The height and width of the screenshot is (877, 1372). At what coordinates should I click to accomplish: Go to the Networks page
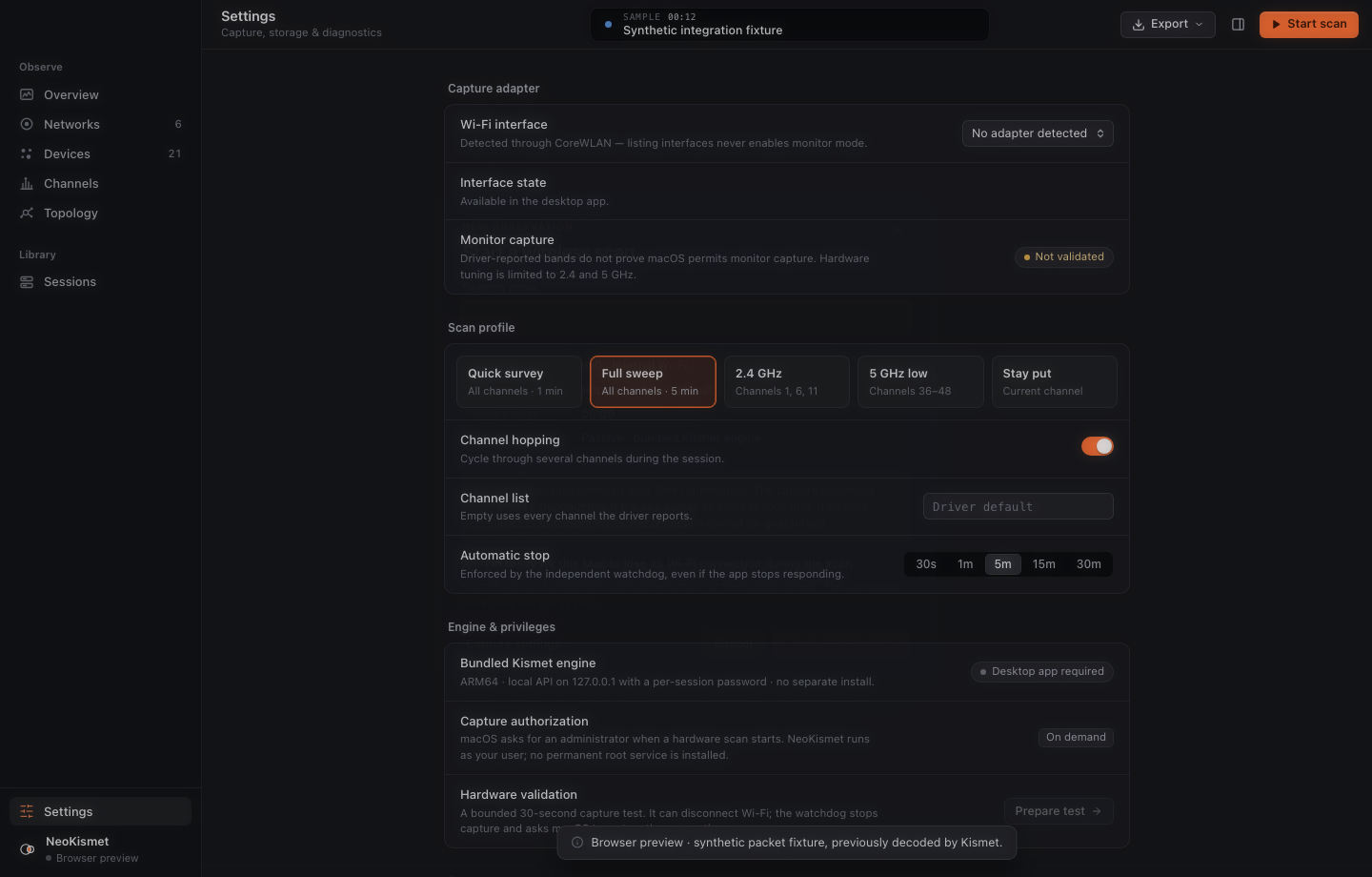point(100,124)
